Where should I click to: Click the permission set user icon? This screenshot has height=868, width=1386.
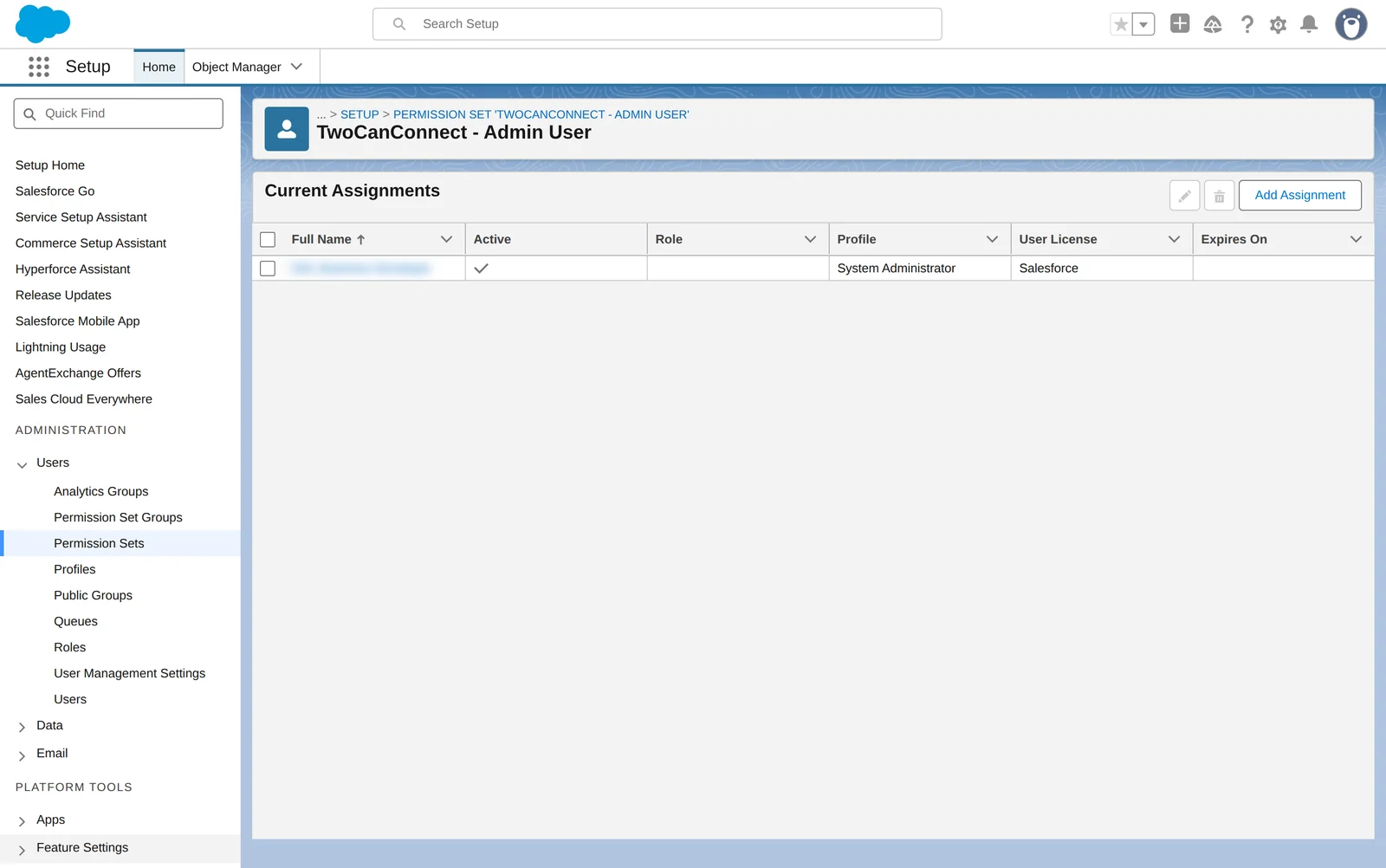click(287, 129)
